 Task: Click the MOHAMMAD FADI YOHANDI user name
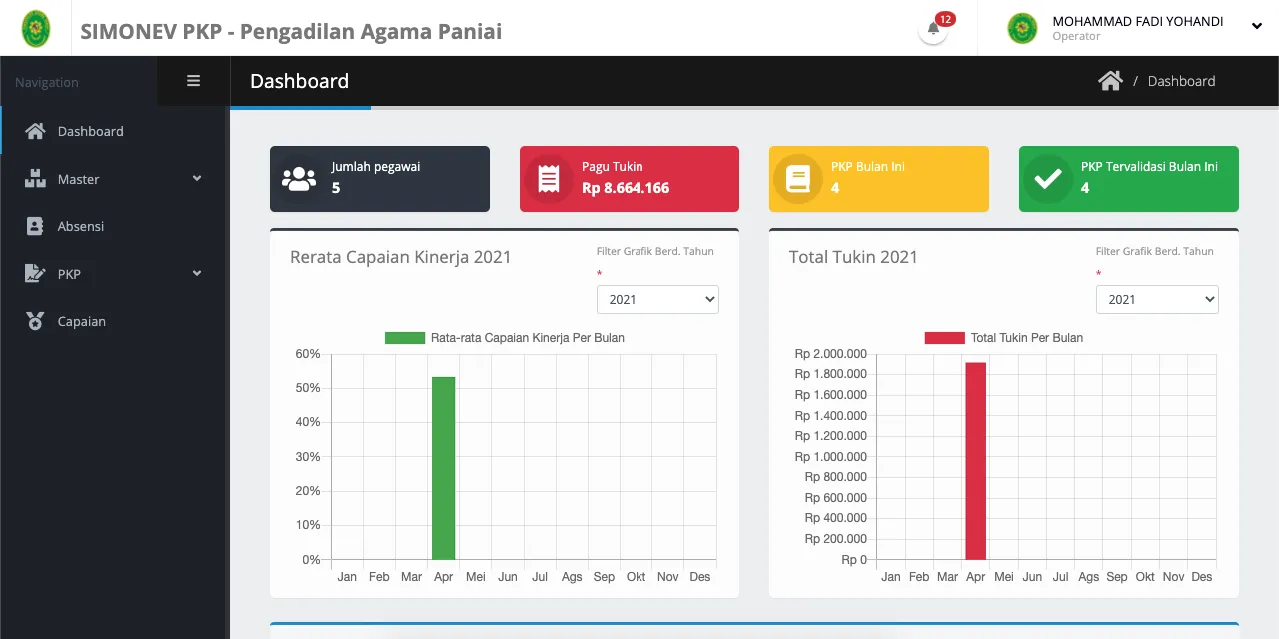tap(1138, 21)
